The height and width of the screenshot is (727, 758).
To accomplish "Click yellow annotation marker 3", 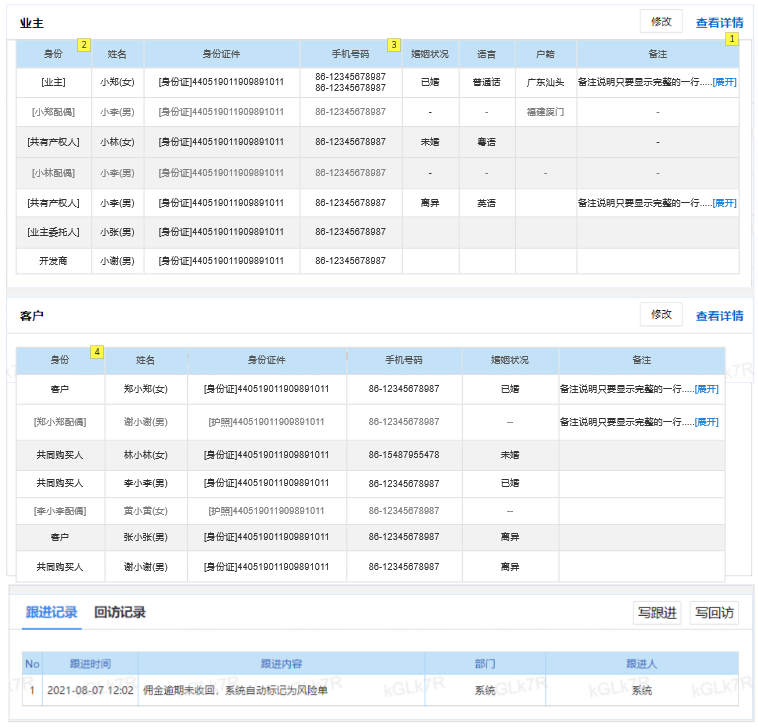I will tap(394, 45).
